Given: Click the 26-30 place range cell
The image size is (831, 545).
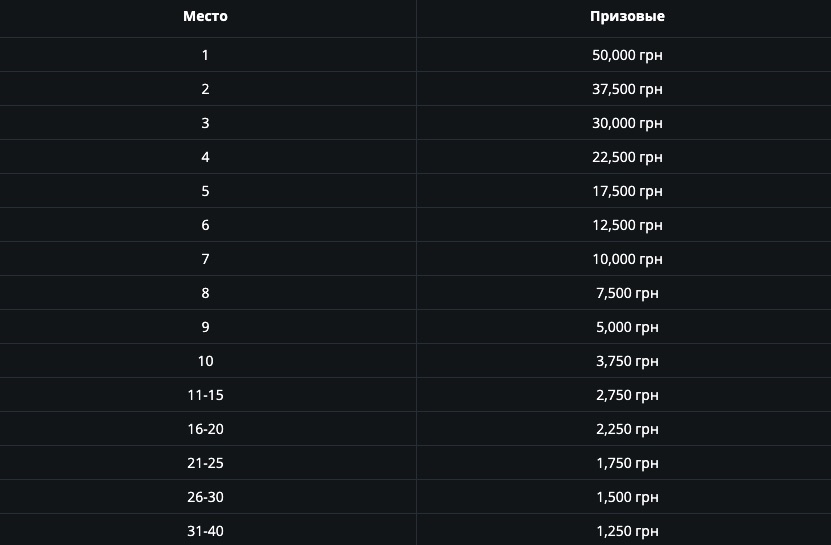Looking at the screenshot, I should pos(205,497).
